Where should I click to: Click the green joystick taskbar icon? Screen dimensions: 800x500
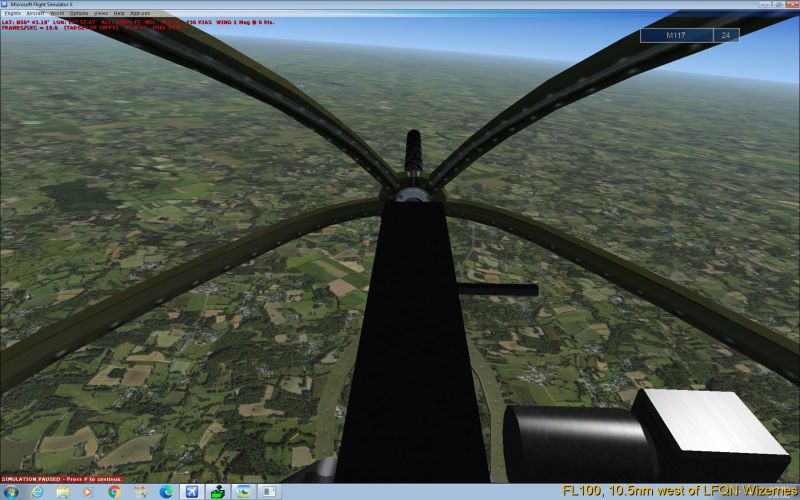point(218,492)
